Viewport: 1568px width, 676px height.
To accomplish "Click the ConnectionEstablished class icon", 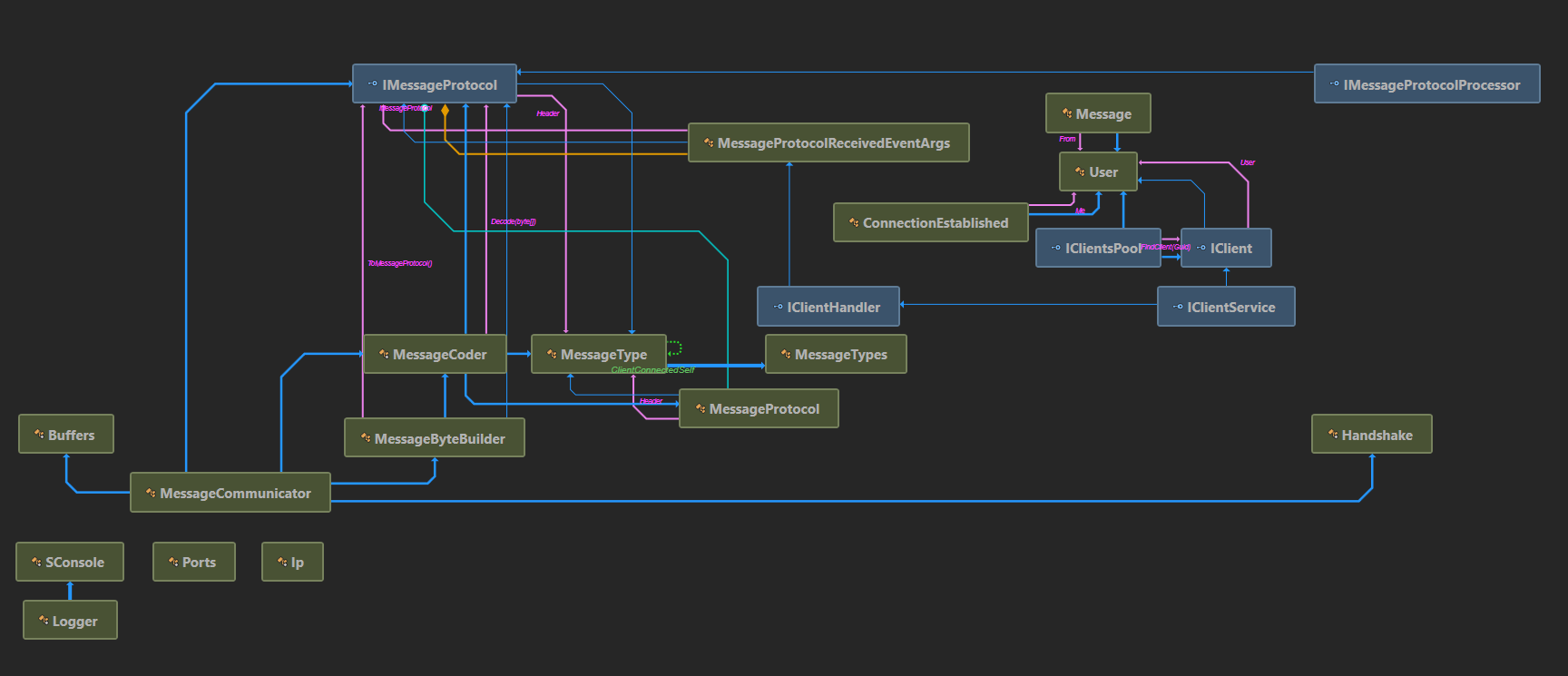I will (x=853, y=222).
